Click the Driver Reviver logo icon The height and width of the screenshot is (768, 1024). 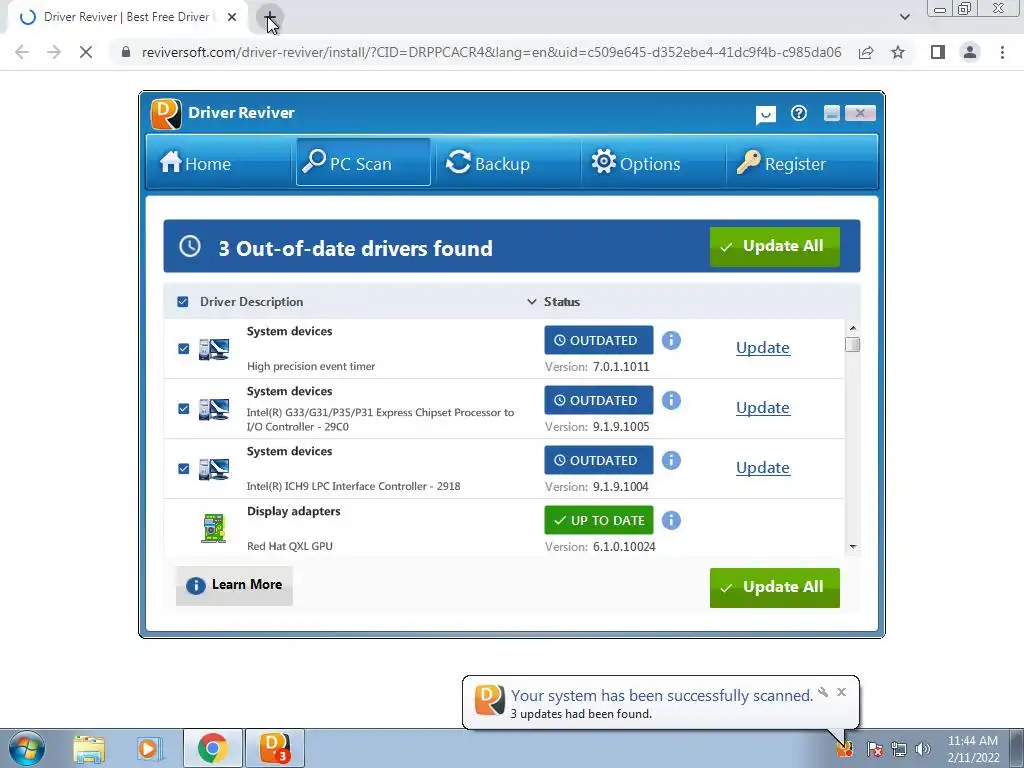(166, 114)
